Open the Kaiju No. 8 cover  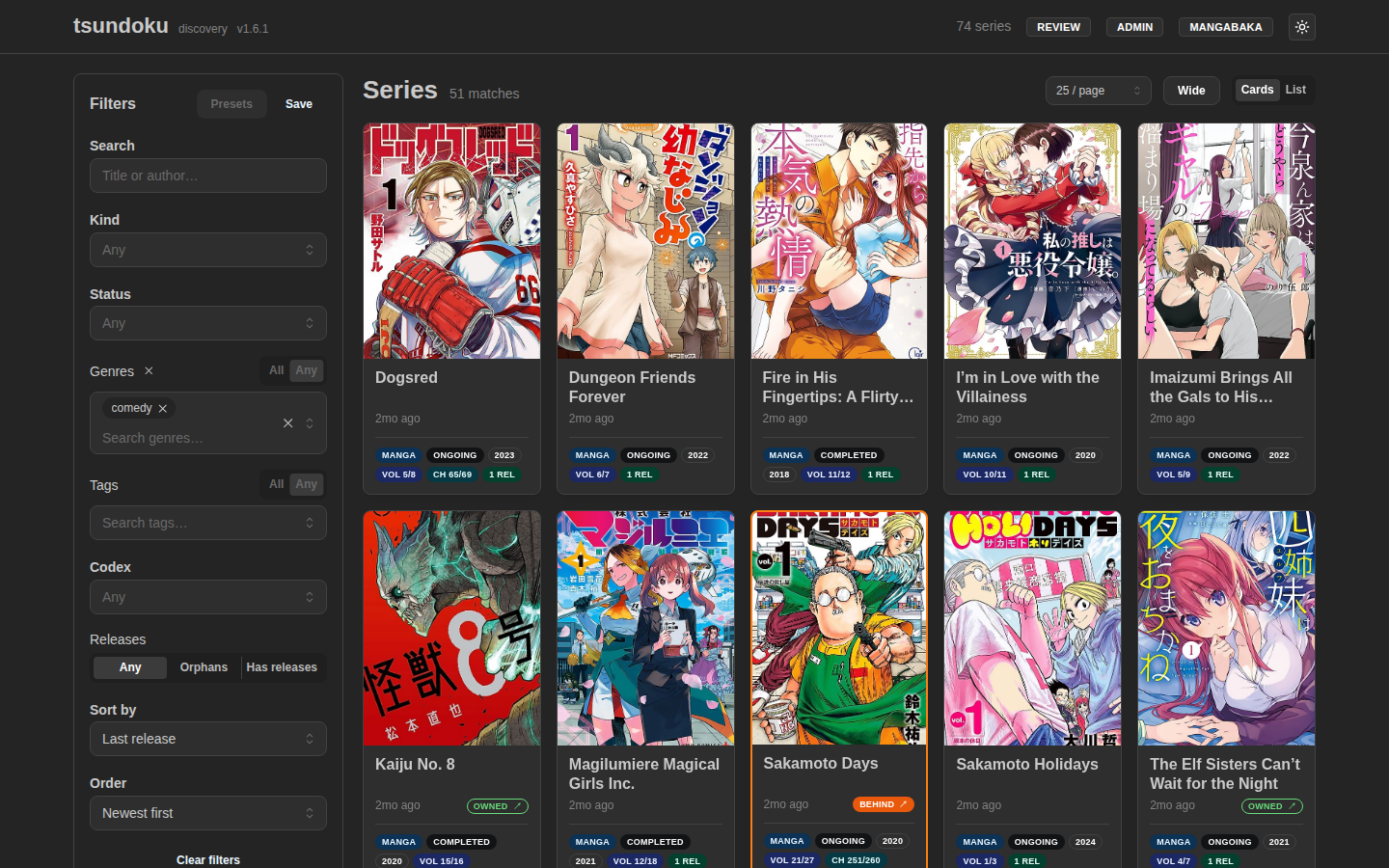pos(451,628)
